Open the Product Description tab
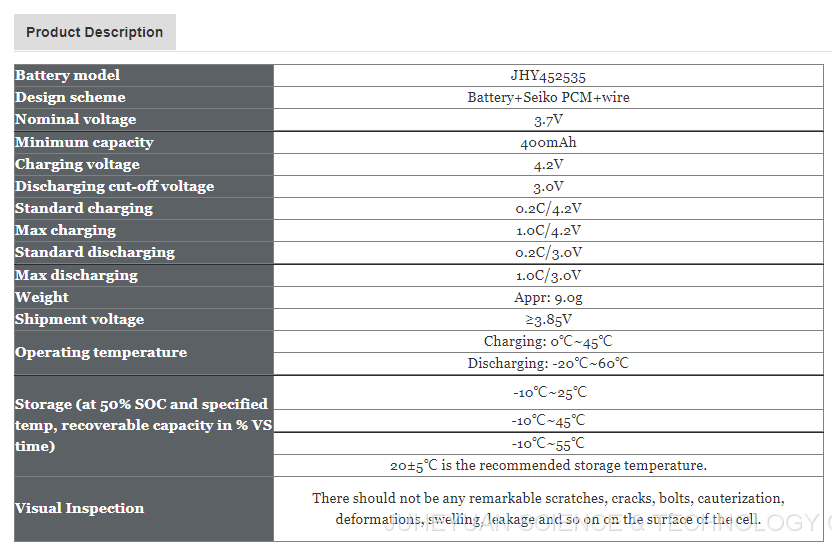832x542 pixels. click(x=95, y=32)
